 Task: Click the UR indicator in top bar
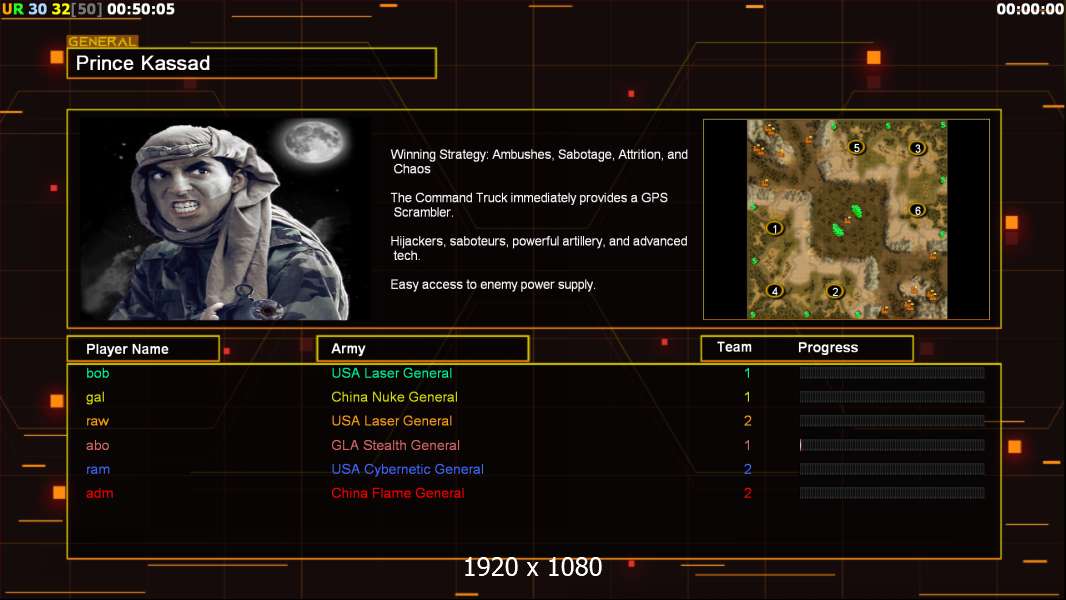[x=13, y=10]
